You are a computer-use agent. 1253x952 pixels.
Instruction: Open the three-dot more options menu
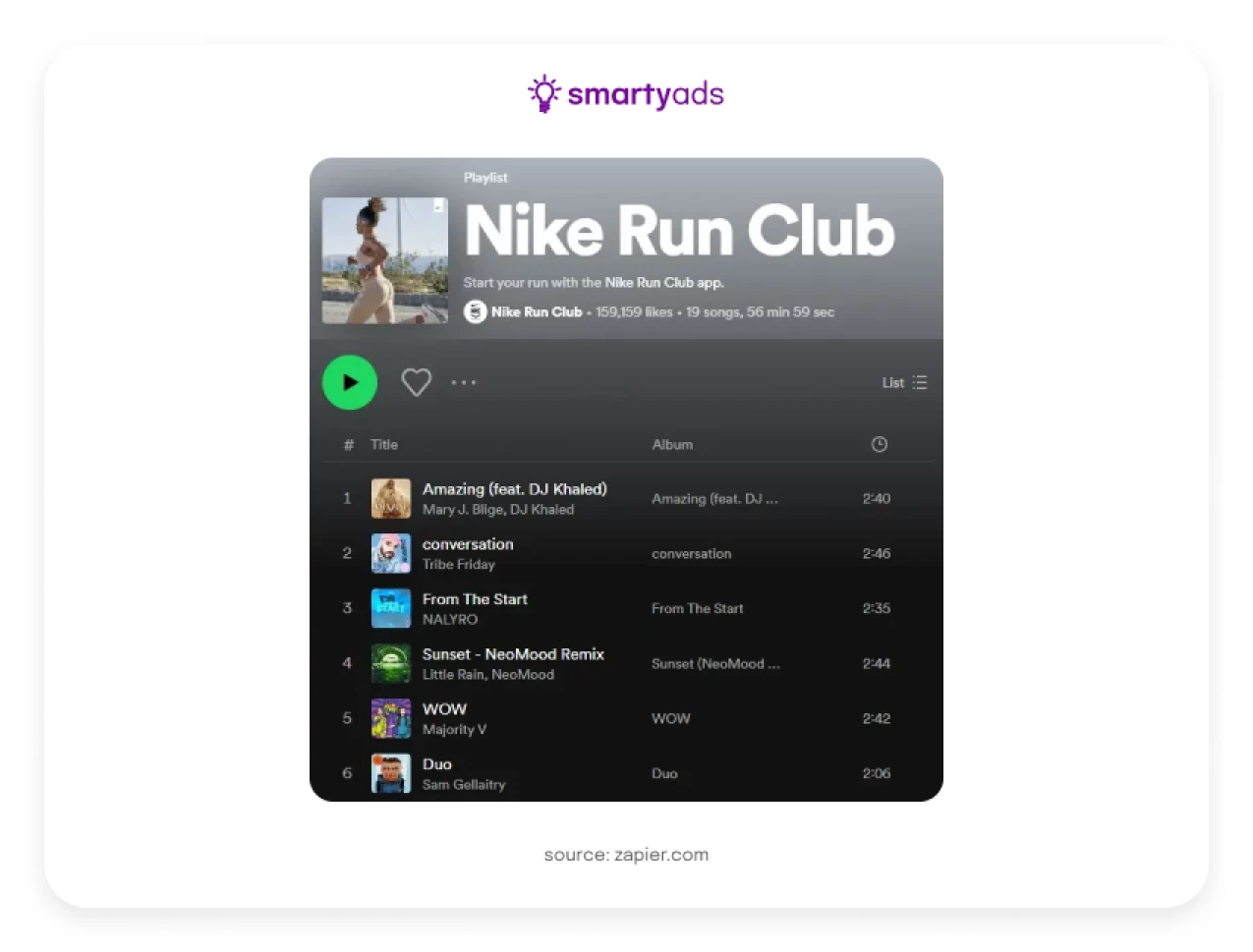tap(464, 382)
